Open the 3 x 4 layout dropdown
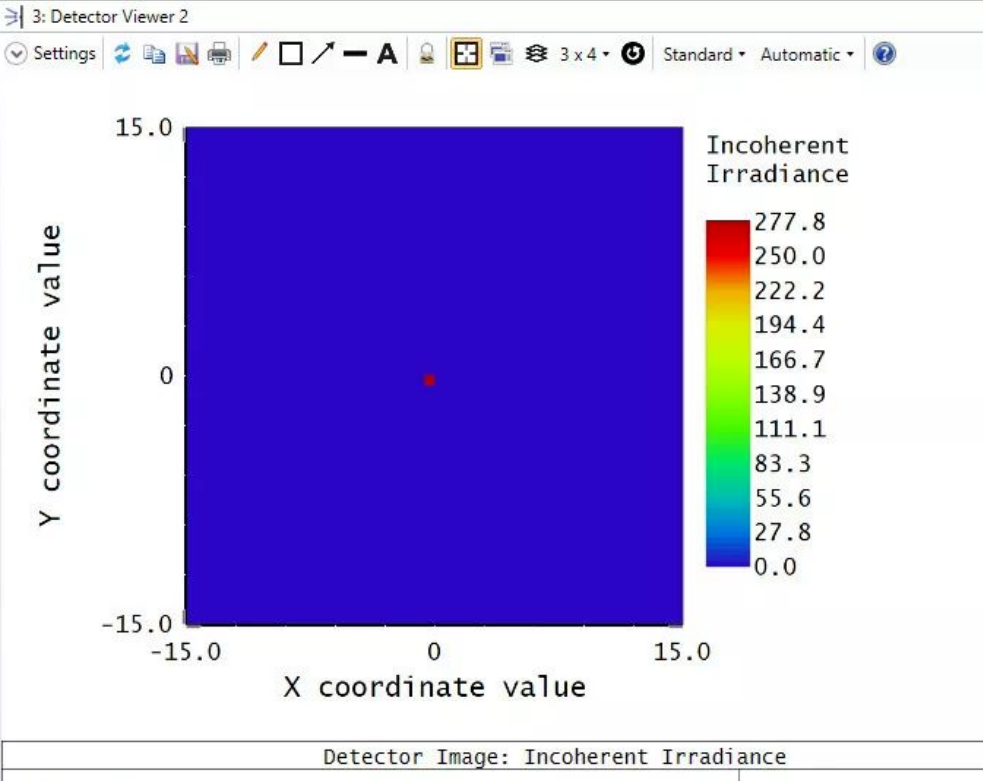The image size is (983, 781). coord(584,55)
